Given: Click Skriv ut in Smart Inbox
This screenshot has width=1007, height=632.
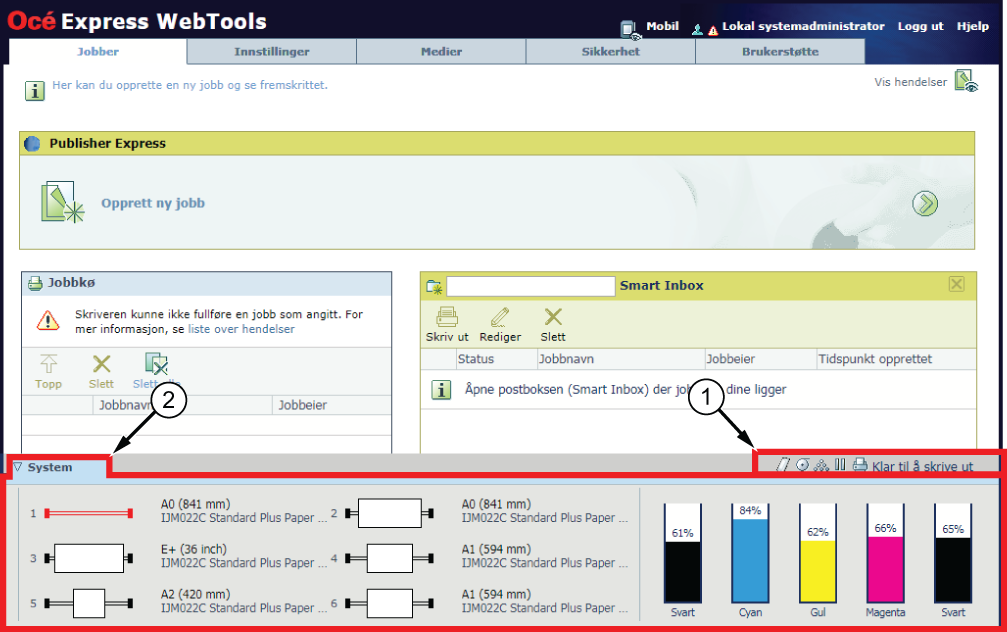Looking at the screenshot, I should click(447, 324).
